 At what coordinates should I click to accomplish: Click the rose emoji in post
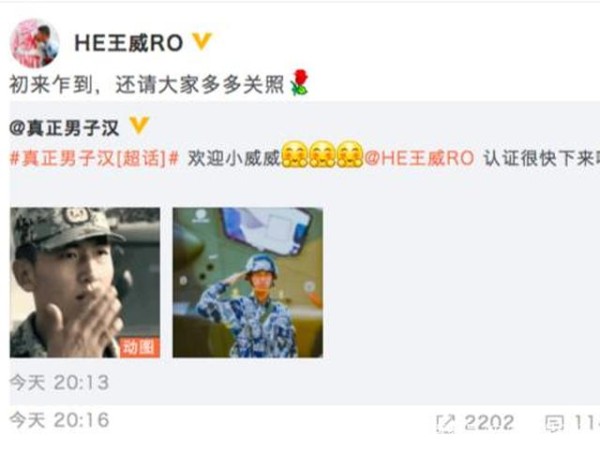point(299,82)
